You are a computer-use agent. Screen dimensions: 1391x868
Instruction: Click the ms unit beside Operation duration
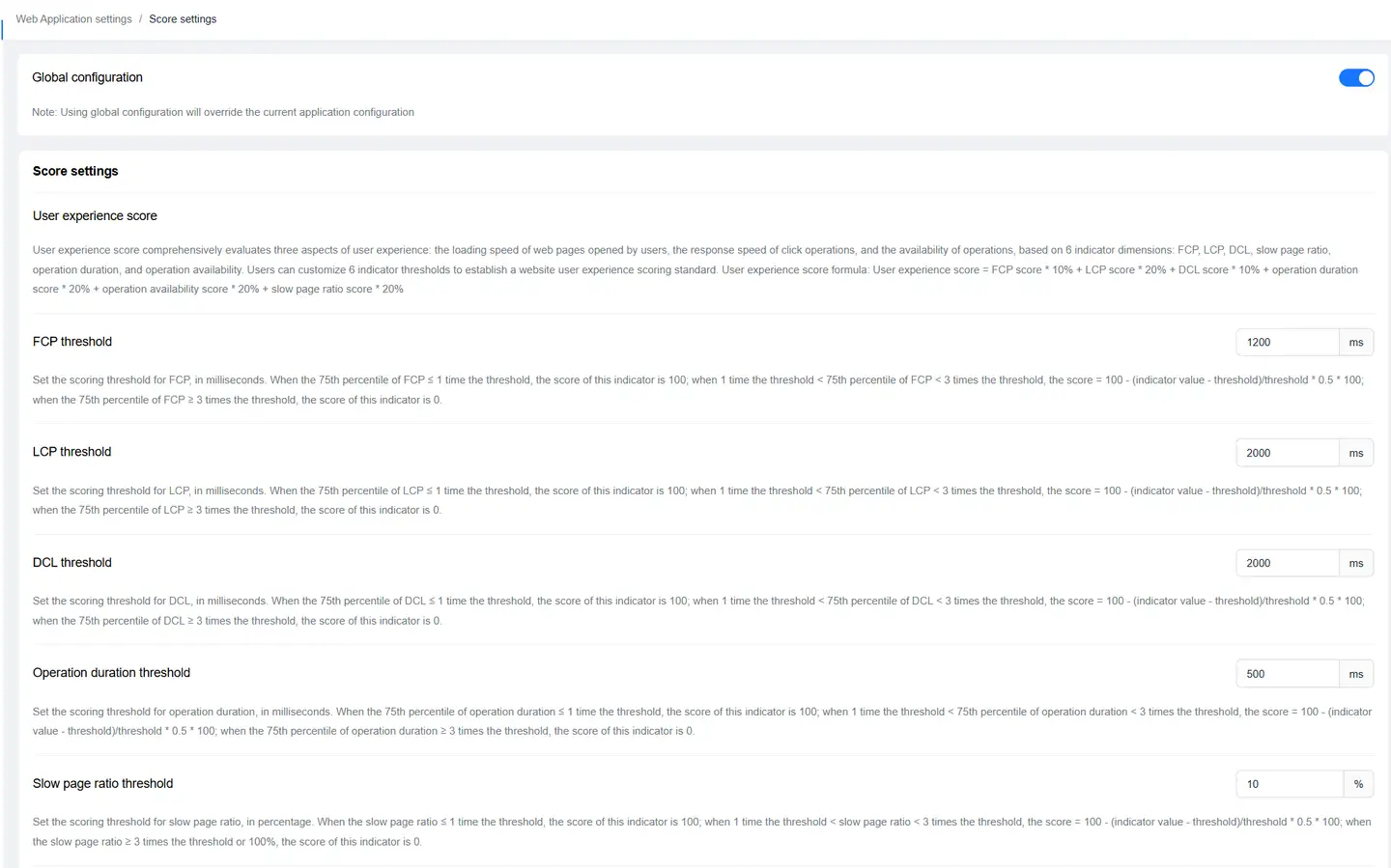point(1355,674)
